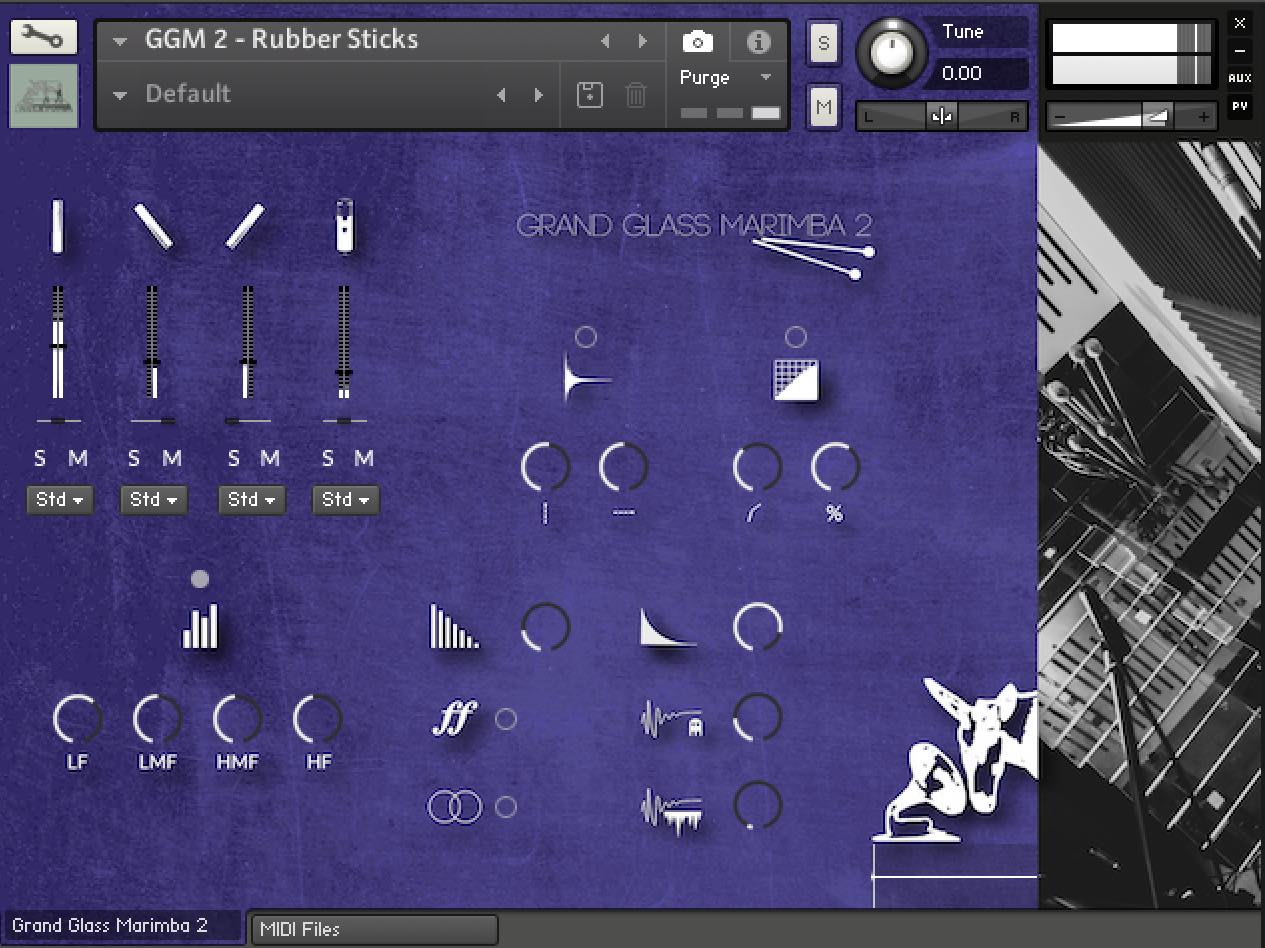Select the forward-slash-tilted microphone icon
Image resolution: width=1265 pixels, height=948 pixels.
click(245, 226)
